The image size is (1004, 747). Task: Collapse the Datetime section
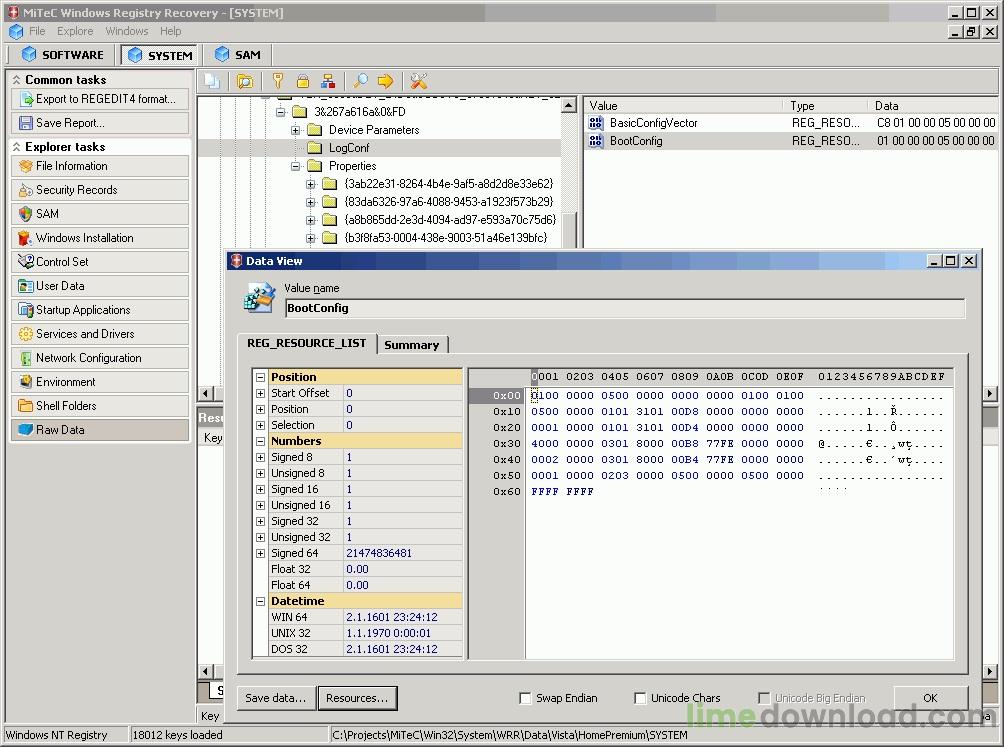[261, 601]
